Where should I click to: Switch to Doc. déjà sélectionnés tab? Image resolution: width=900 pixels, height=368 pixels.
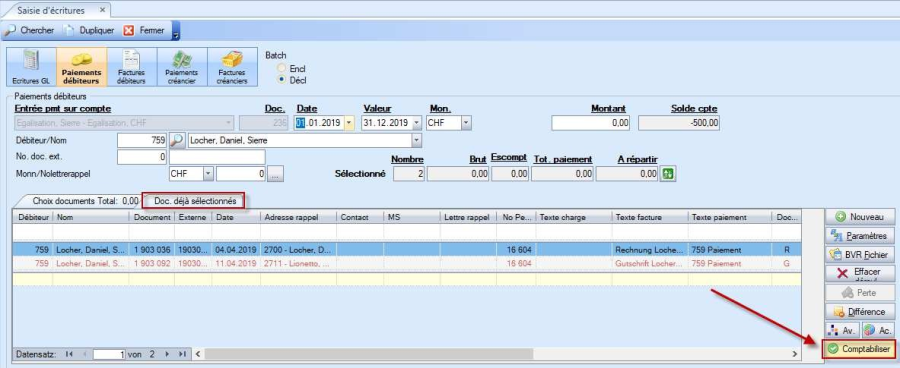[195, 202]
